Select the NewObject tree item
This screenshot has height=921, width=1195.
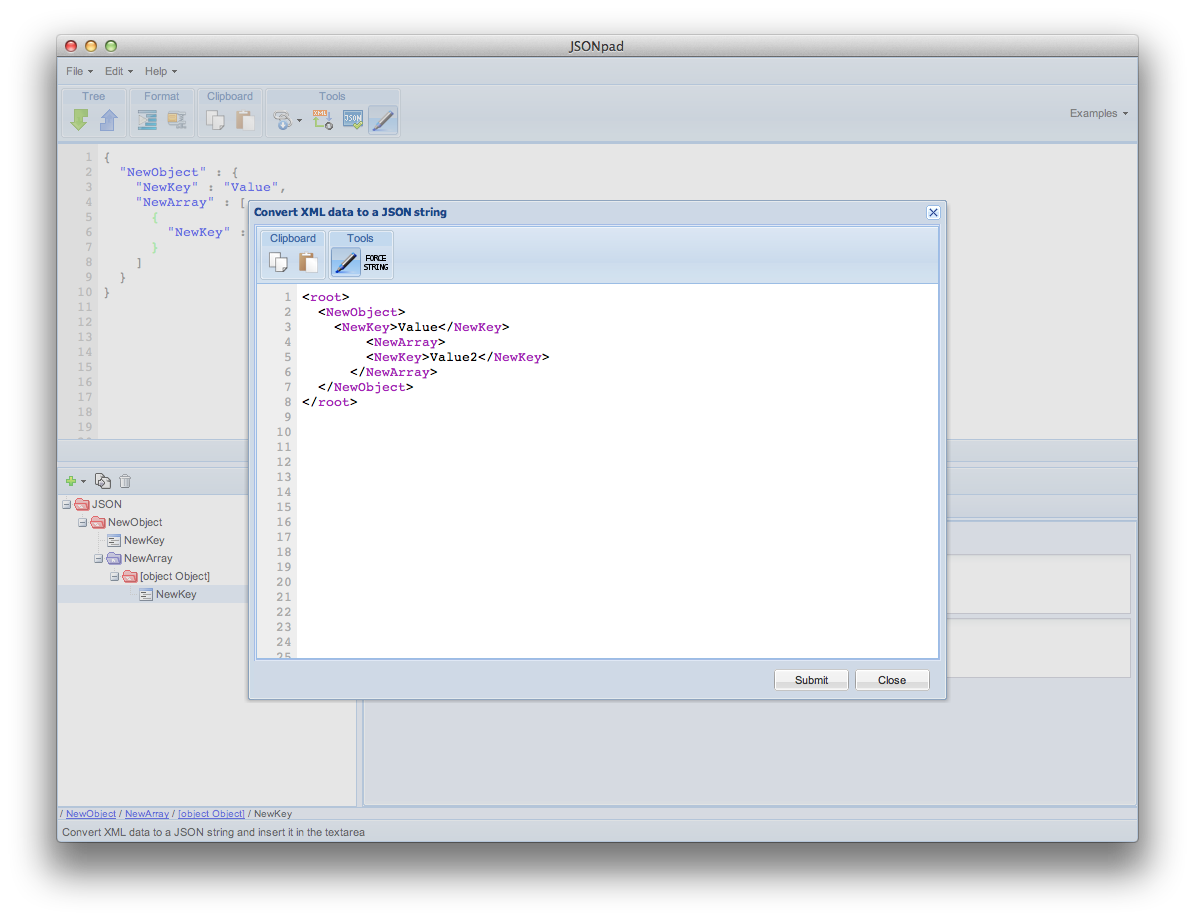coord(135,522)
